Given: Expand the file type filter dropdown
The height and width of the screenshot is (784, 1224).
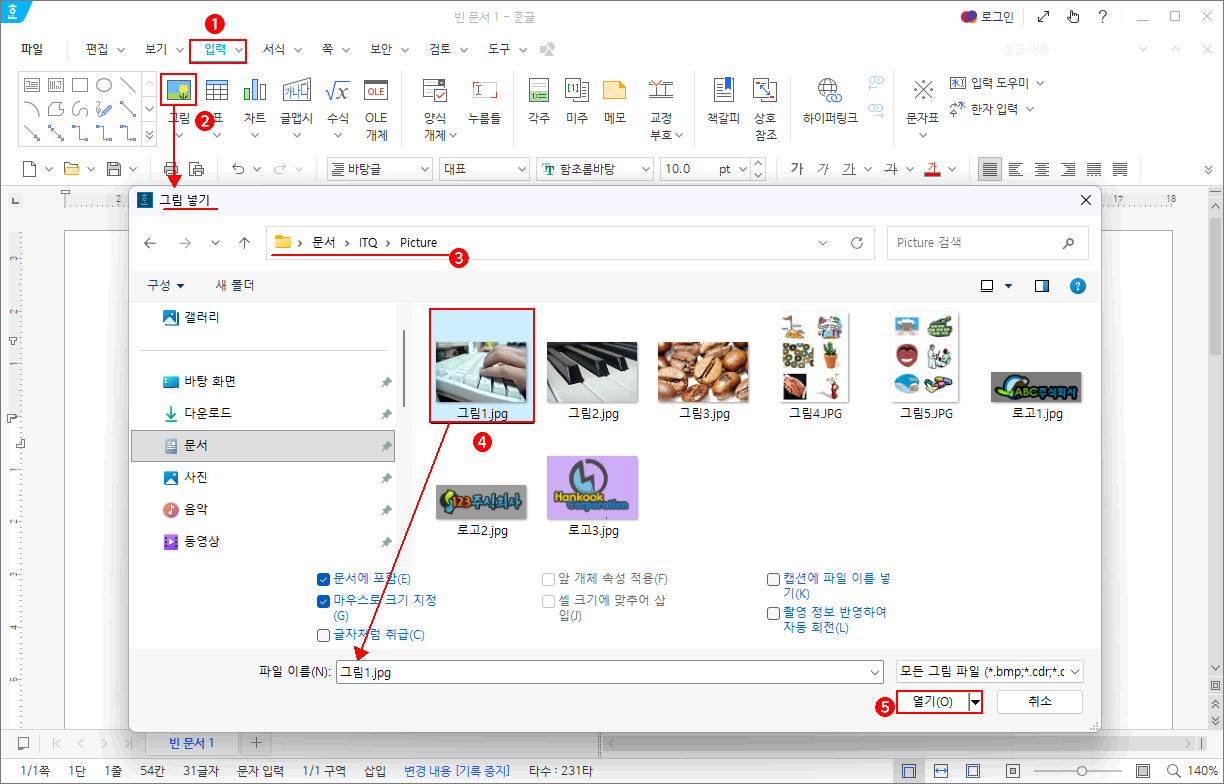Looking at the screenshot, I should [x=1075, y=672].
